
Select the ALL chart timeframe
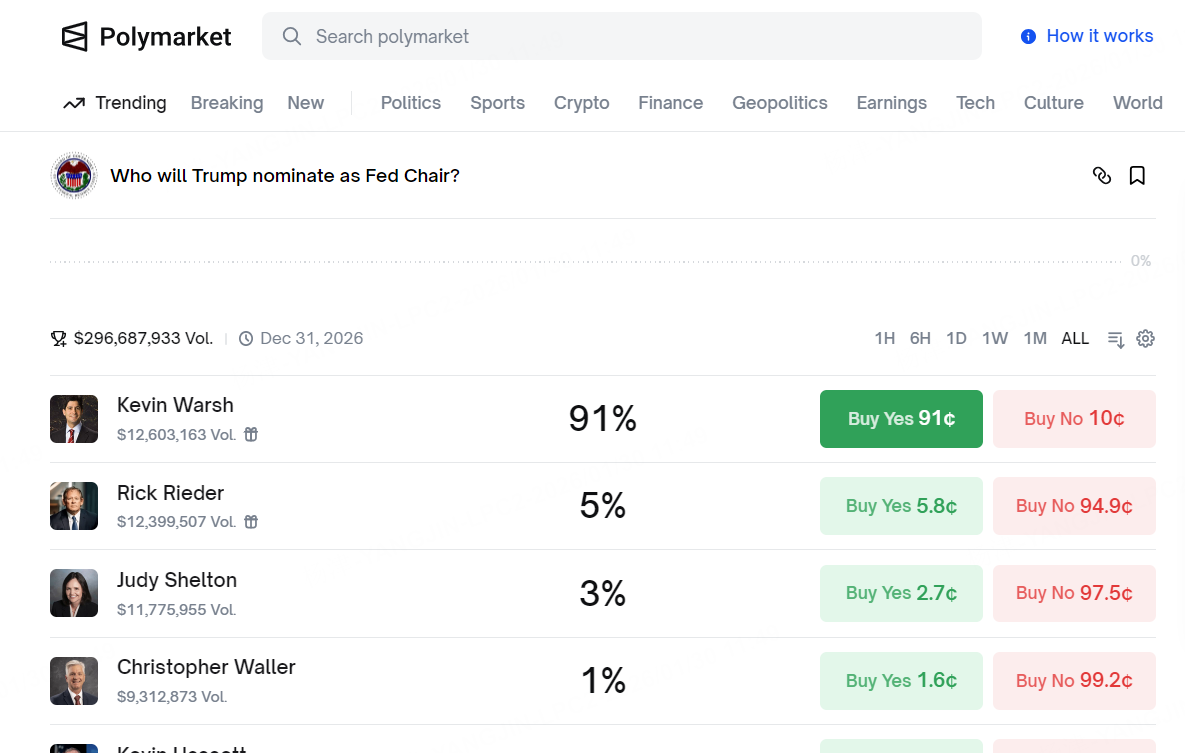pyautogui.click(x=1075, y=339)
